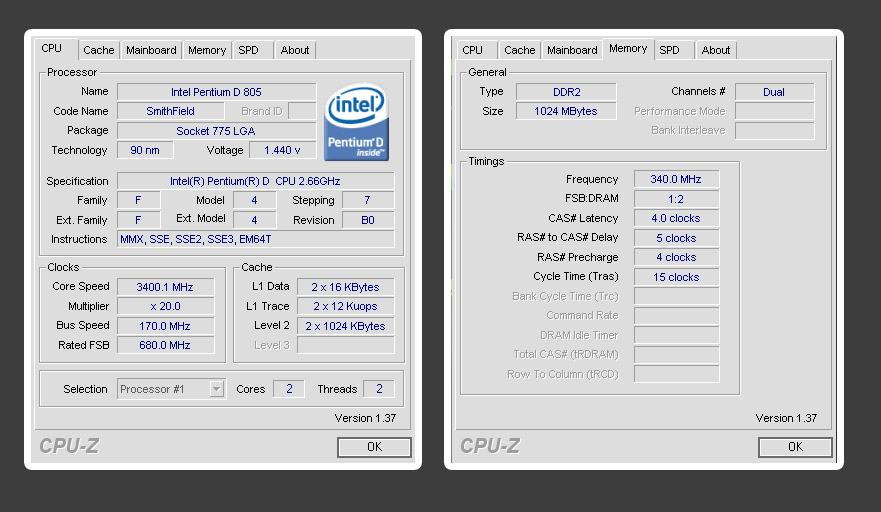Screen dimensions: 881x512
Task: Click the Instructions value MMX, SSE, SSE2
Action: click(x=256, y=239)
